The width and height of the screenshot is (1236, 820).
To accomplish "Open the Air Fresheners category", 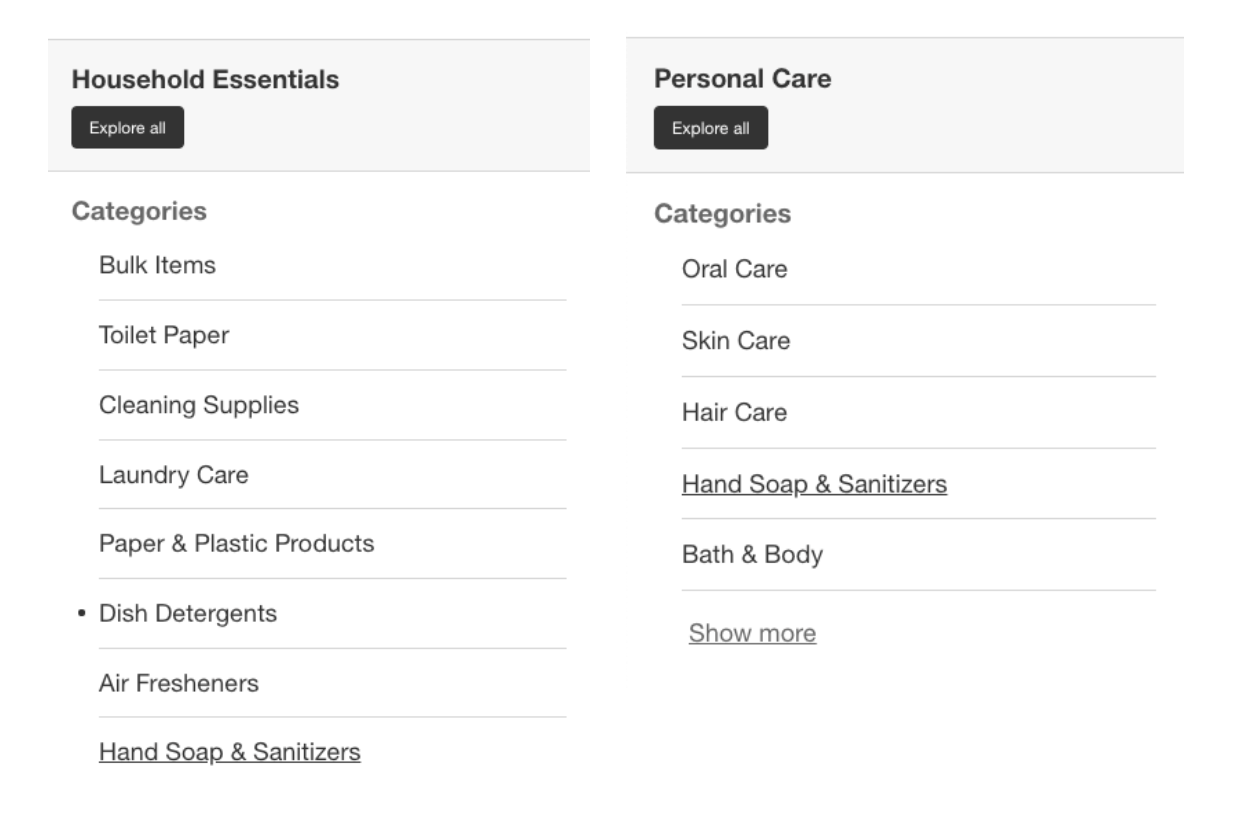I will 179,683.
